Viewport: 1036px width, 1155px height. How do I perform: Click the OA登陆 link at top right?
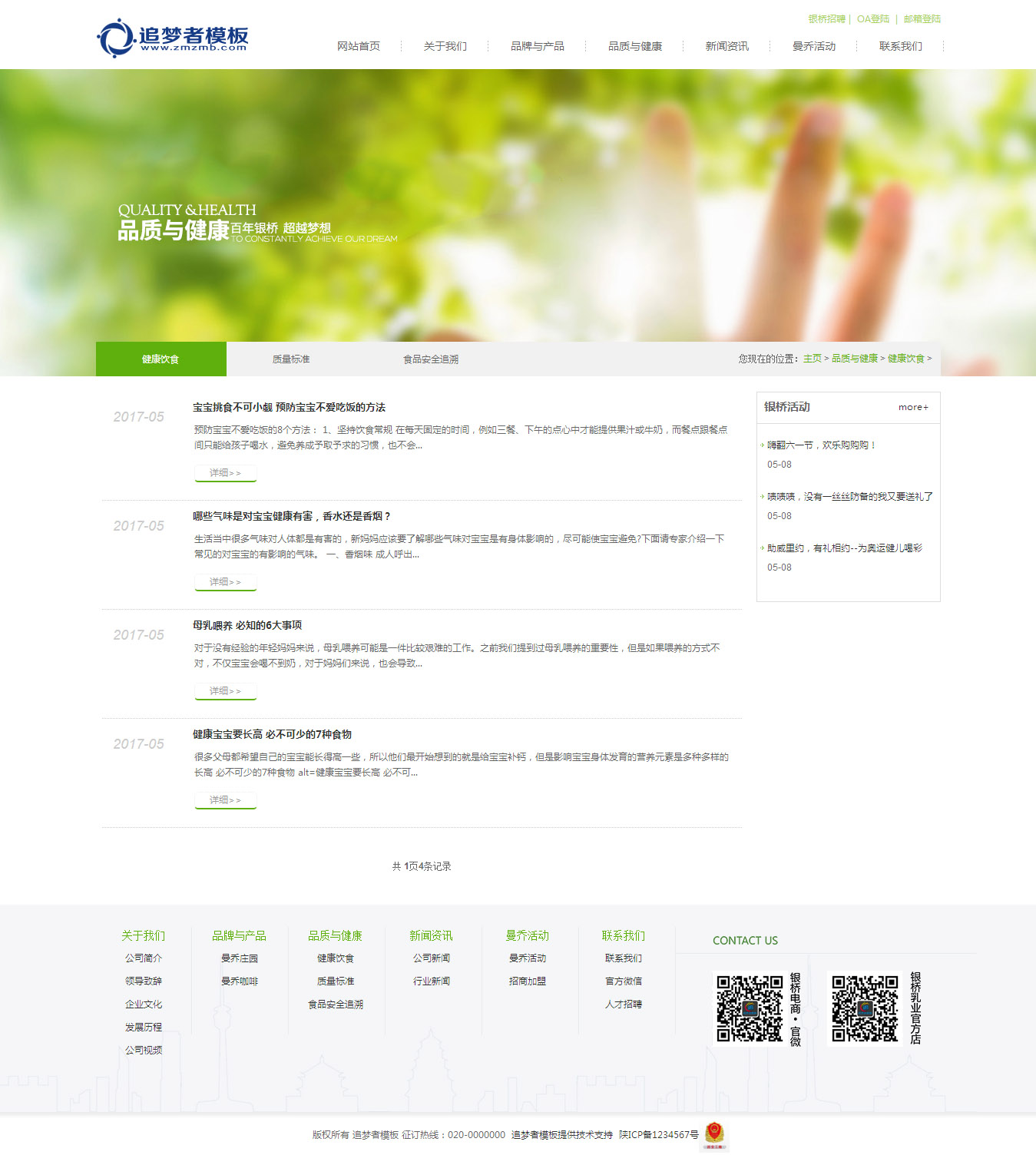click(872, 19)
